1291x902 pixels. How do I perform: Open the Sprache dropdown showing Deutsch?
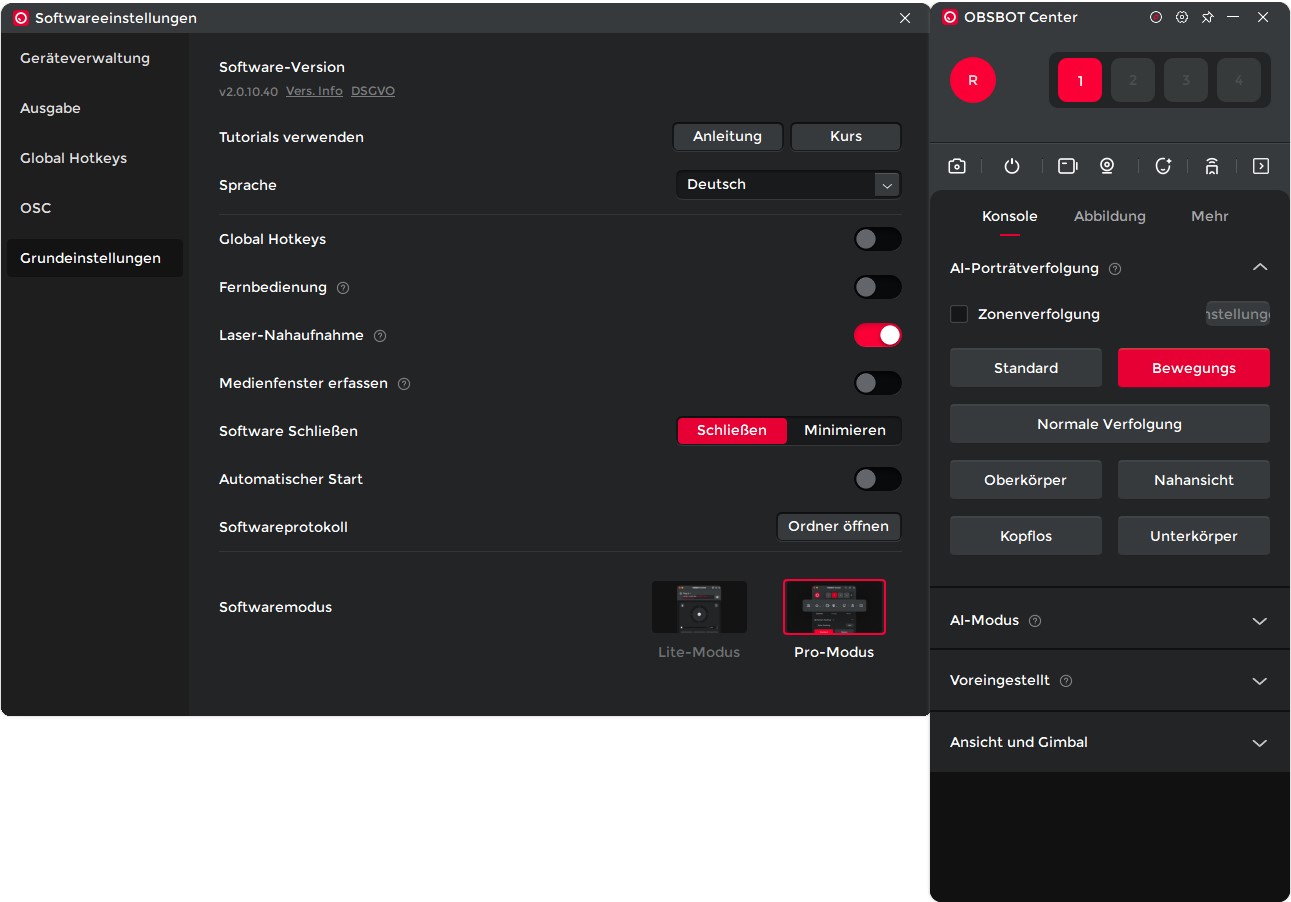(x=788, y=185)
